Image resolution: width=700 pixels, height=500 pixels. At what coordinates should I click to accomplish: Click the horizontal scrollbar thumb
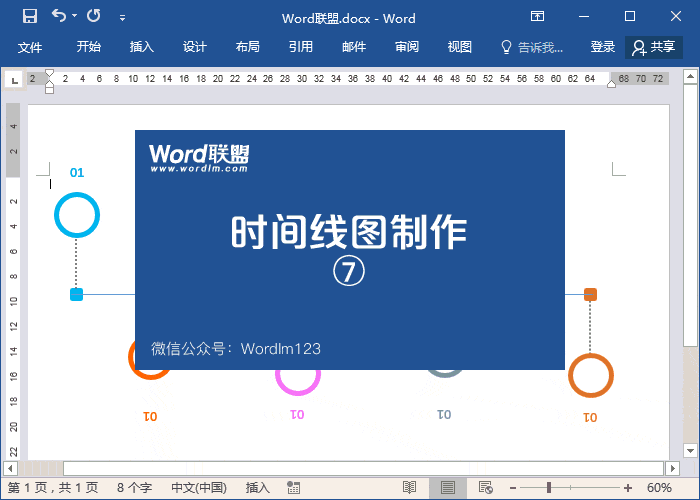coord(363,468)
